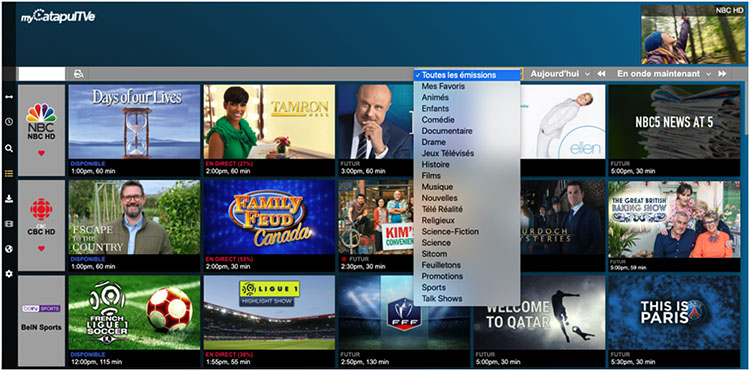Click the double-arrow expand icon in sidebar

pyautogui.click(x=9, y=97)
